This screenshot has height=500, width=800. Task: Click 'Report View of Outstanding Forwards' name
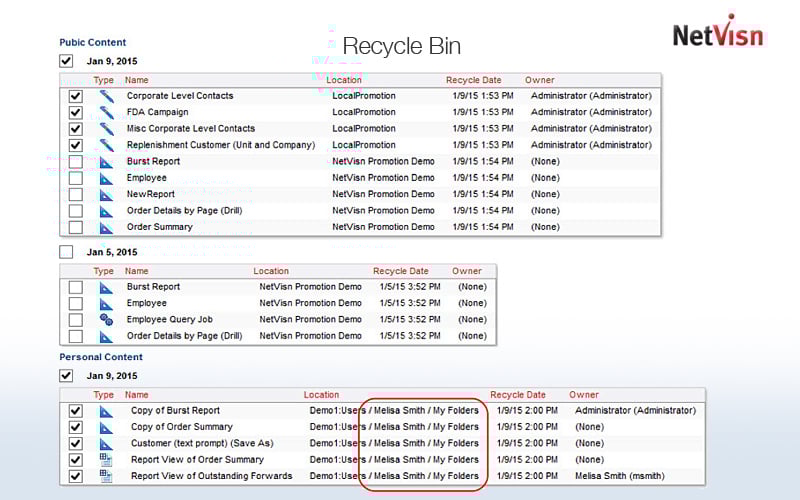212,476
